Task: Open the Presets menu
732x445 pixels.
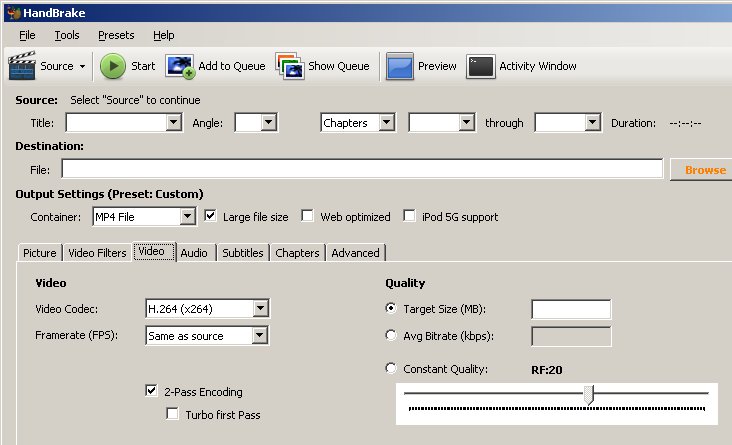Action: 116,35
